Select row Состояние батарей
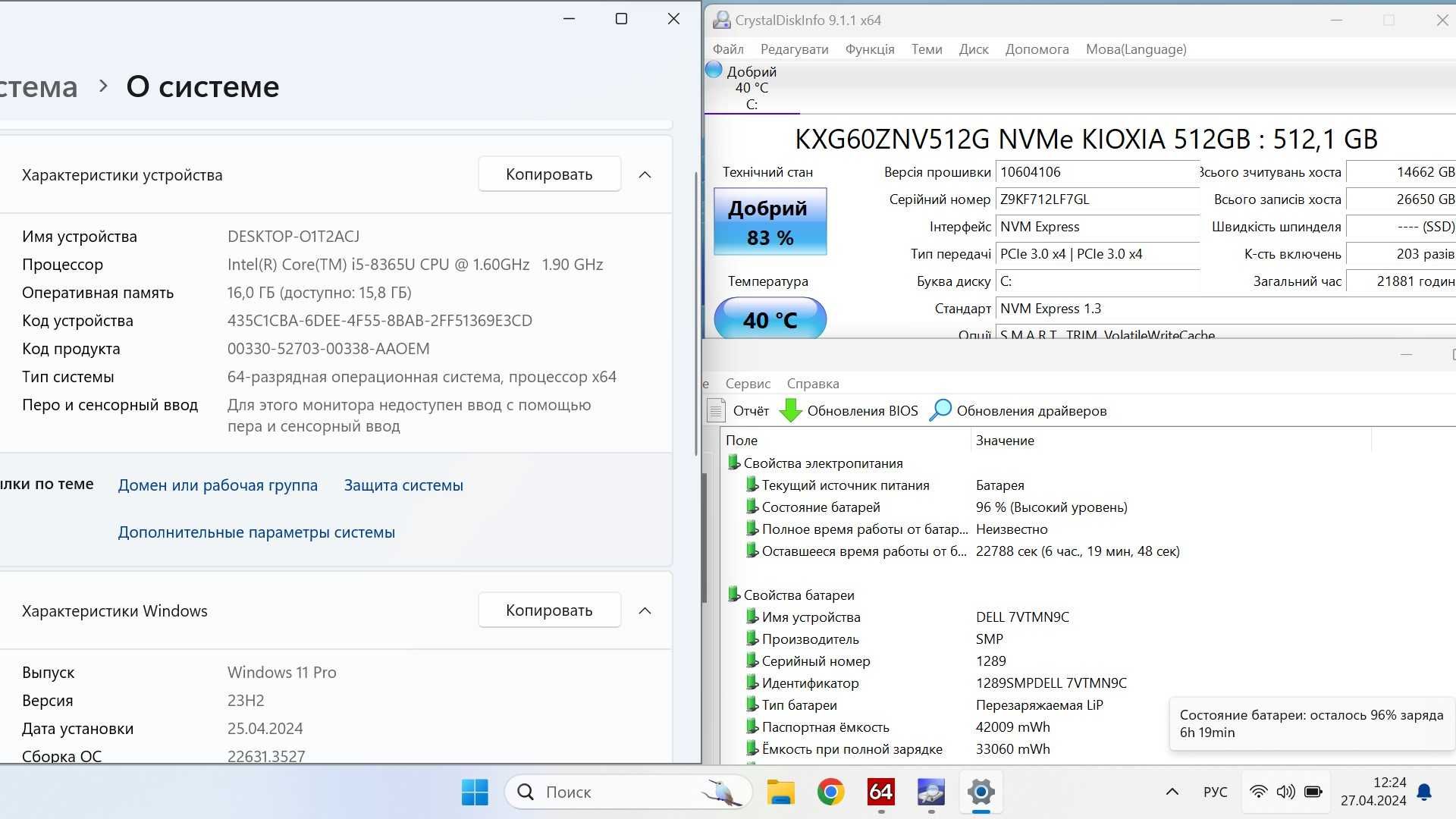This screenshot has height=819, width=1456. 821,507
